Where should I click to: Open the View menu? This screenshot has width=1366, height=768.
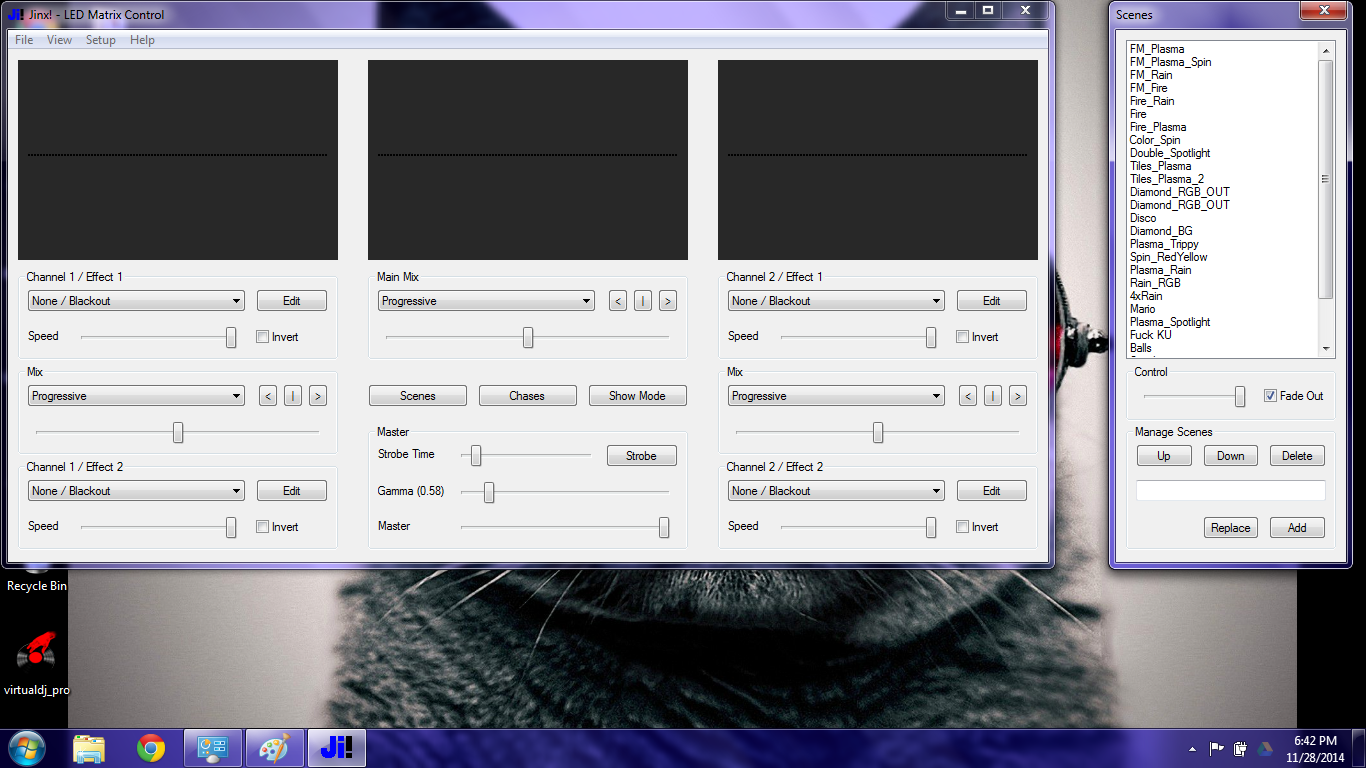click(59, 40)
